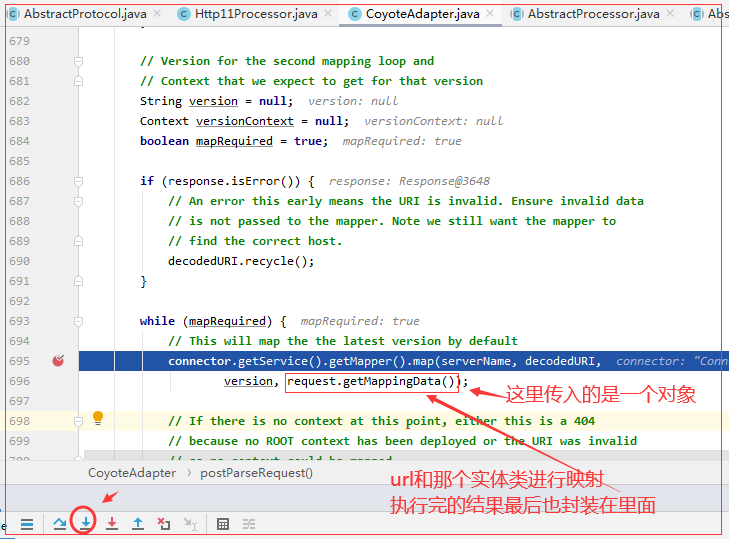Close the AbstractProcessor.java tab
Image resolution: width=729 pixels, height=539 pixels.
[x=670, y=13]
